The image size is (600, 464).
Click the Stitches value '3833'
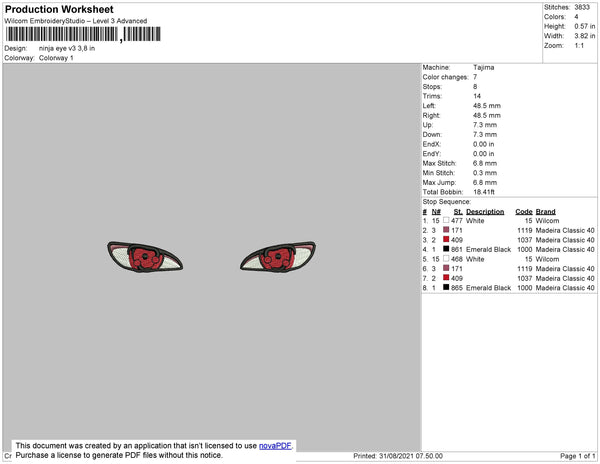point(582,7)
